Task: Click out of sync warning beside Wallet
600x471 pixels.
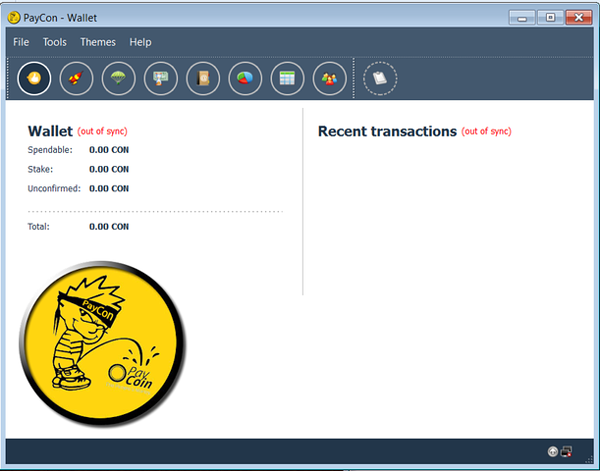Action: click(102, 131)
